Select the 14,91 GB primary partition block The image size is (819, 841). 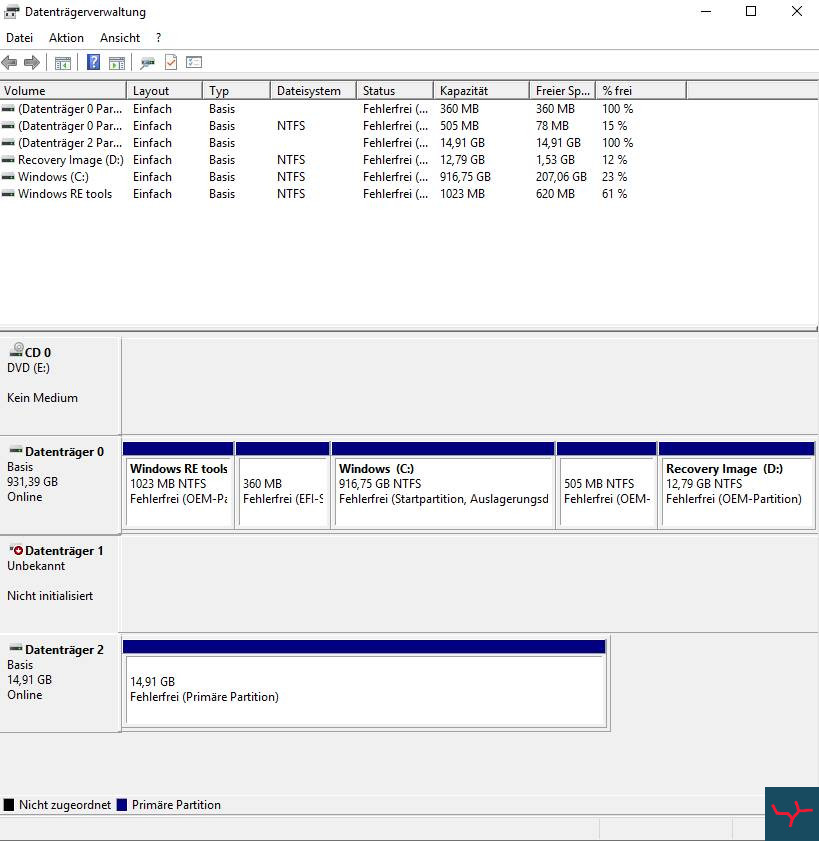pyautogui.click(x=364, y=689)
